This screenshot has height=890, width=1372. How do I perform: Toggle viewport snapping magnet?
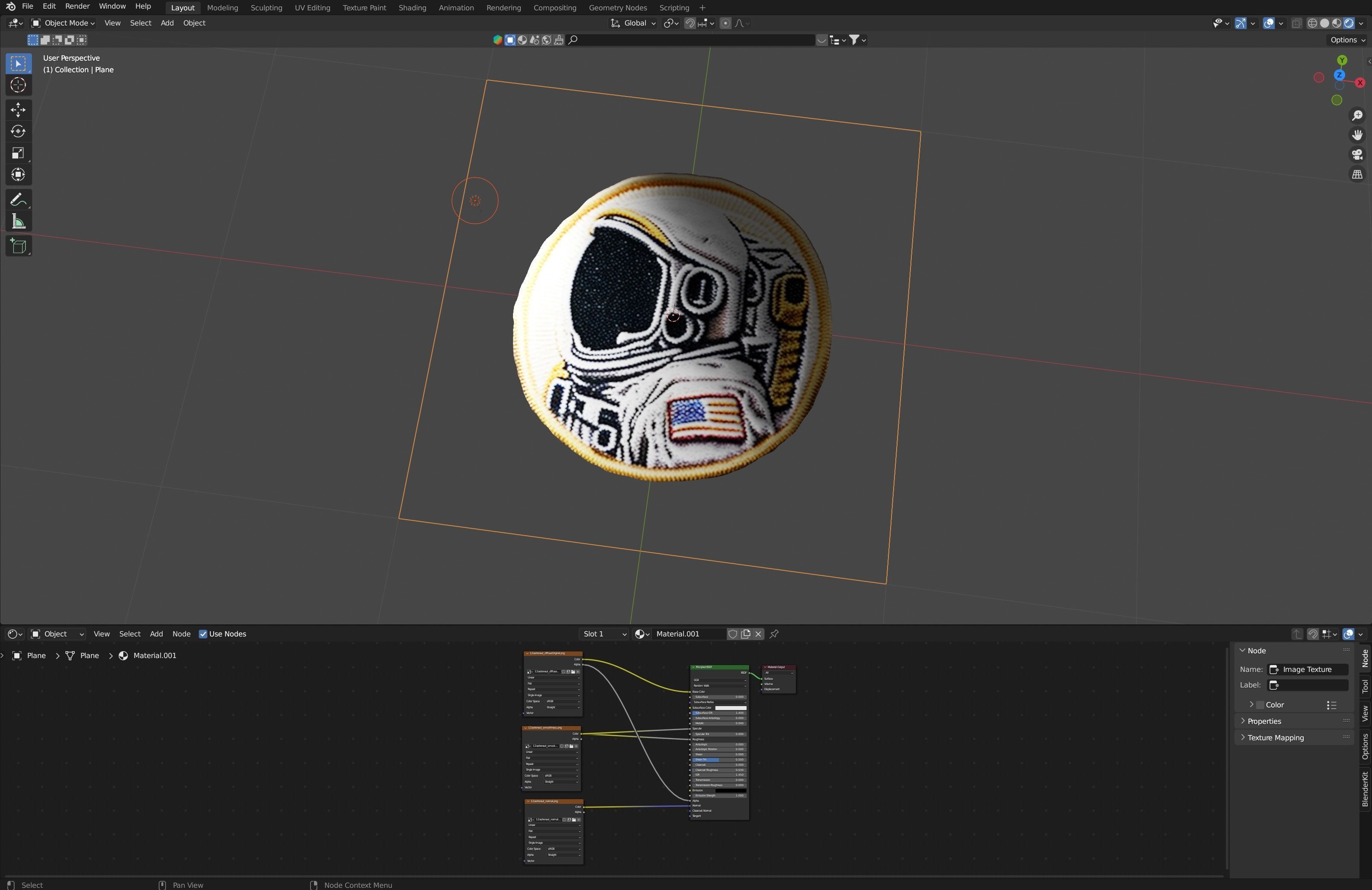[690, 23]
